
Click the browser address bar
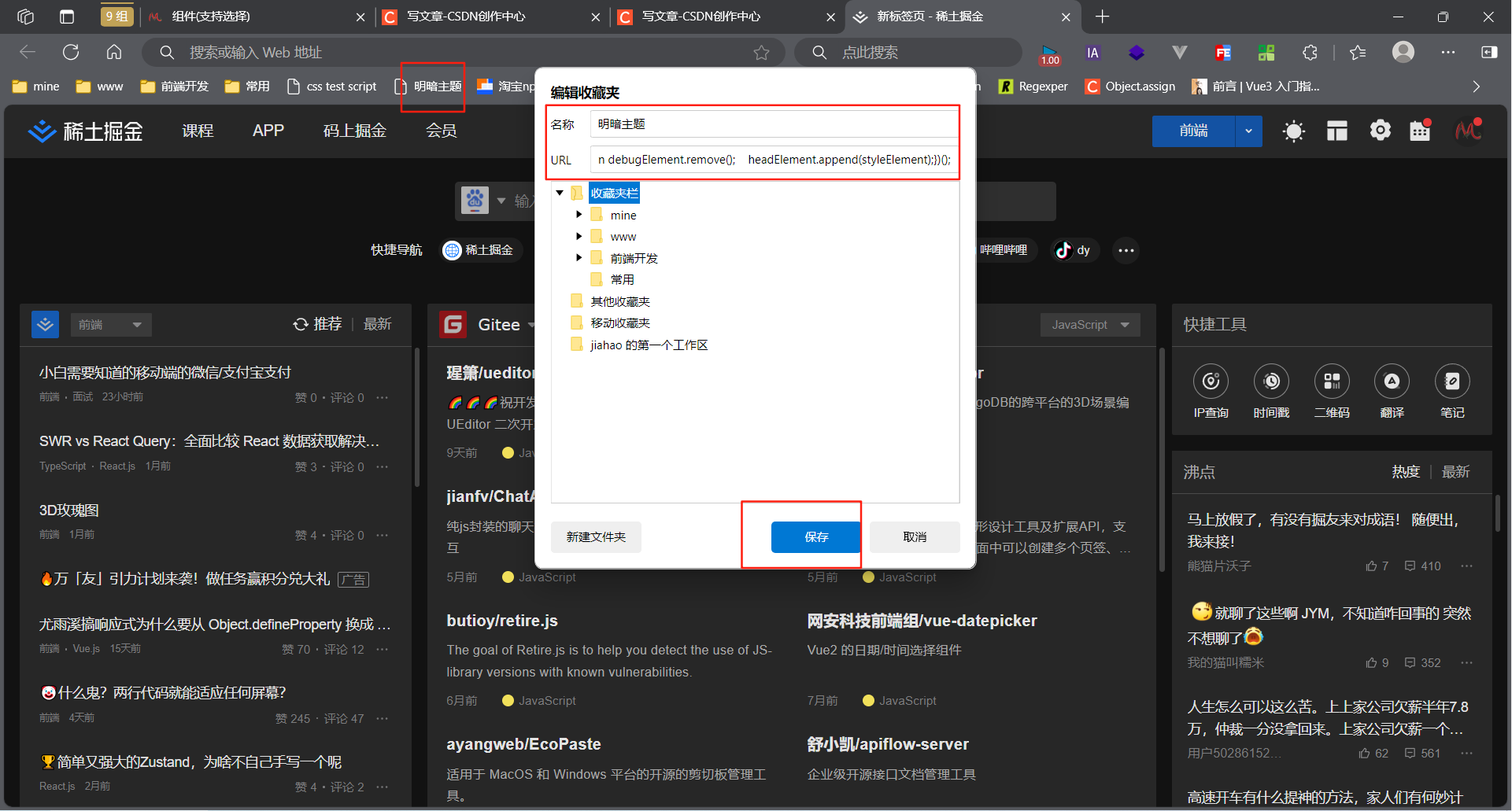464,53
